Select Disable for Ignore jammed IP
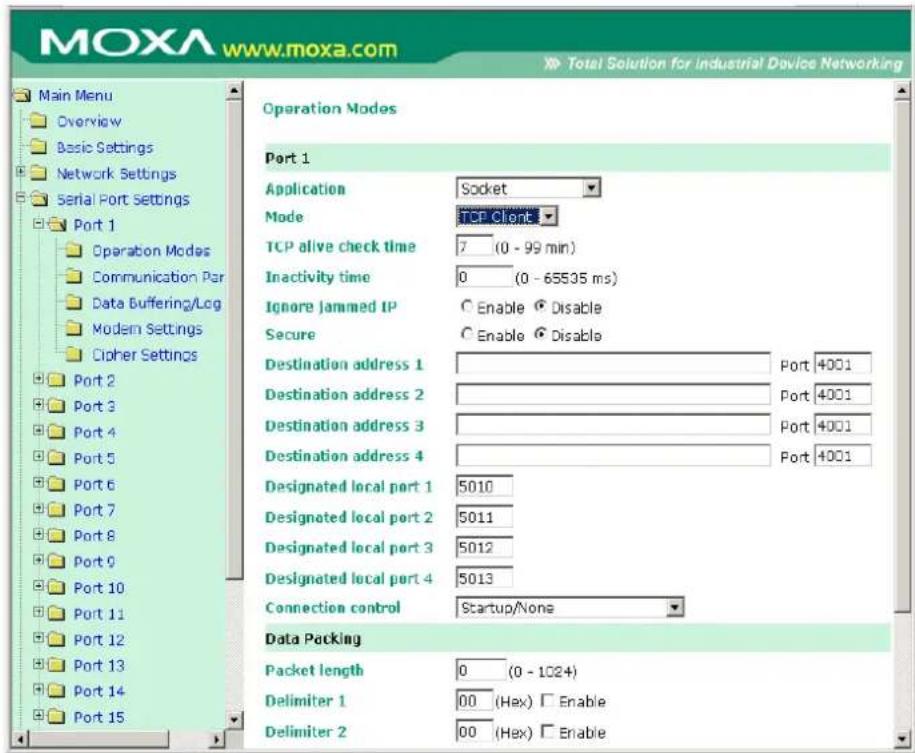Viewport: 915px width, 753px height. [540, 306]
